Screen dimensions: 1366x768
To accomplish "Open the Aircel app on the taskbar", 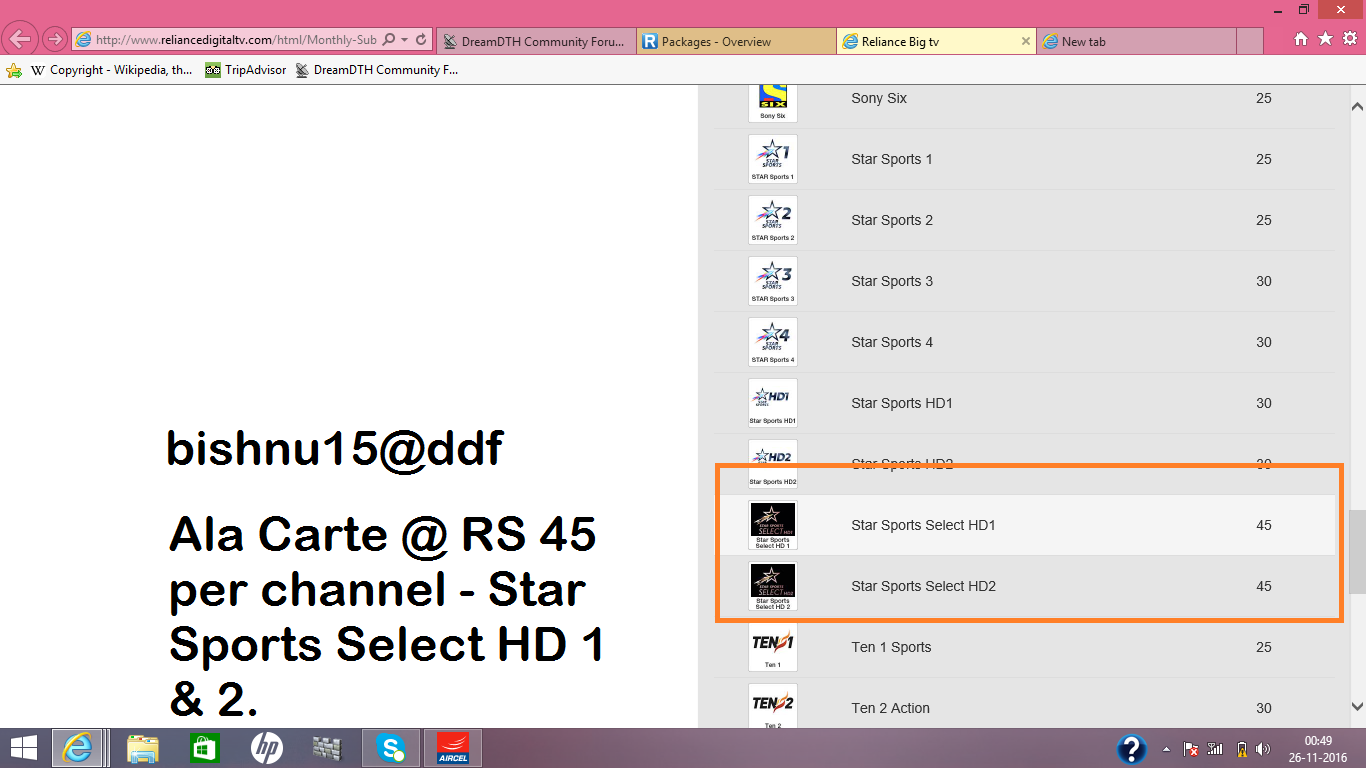I will (x=453, y=748).
